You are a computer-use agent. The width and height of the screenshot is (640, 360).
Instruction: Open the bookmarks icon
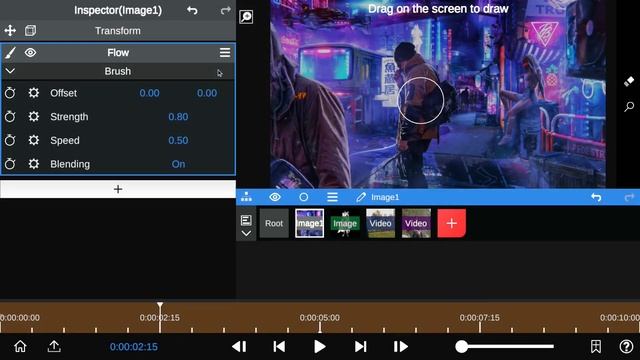pos(596,347)
